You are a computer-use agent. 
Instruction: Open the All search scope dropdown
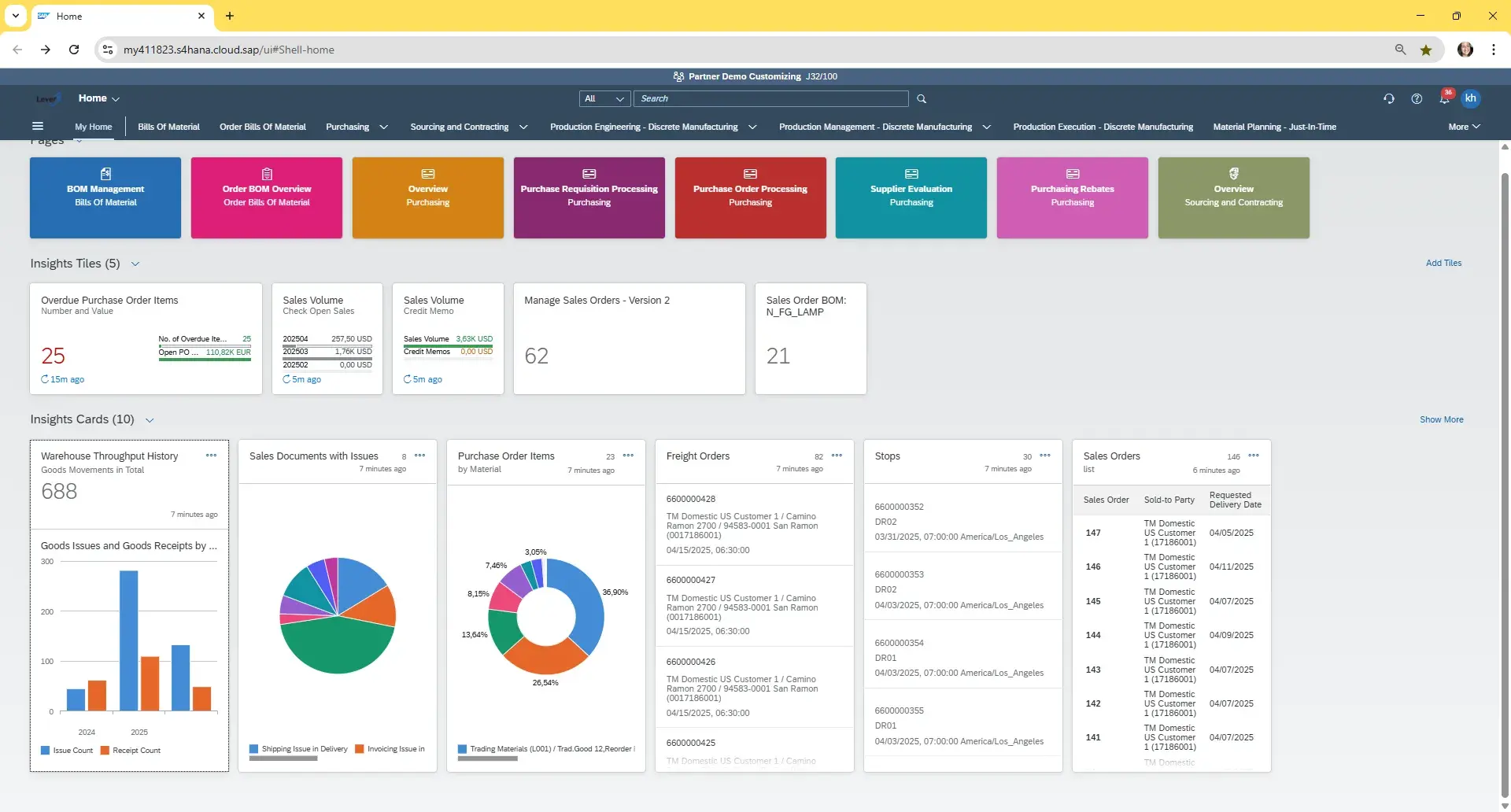[604, 98]
